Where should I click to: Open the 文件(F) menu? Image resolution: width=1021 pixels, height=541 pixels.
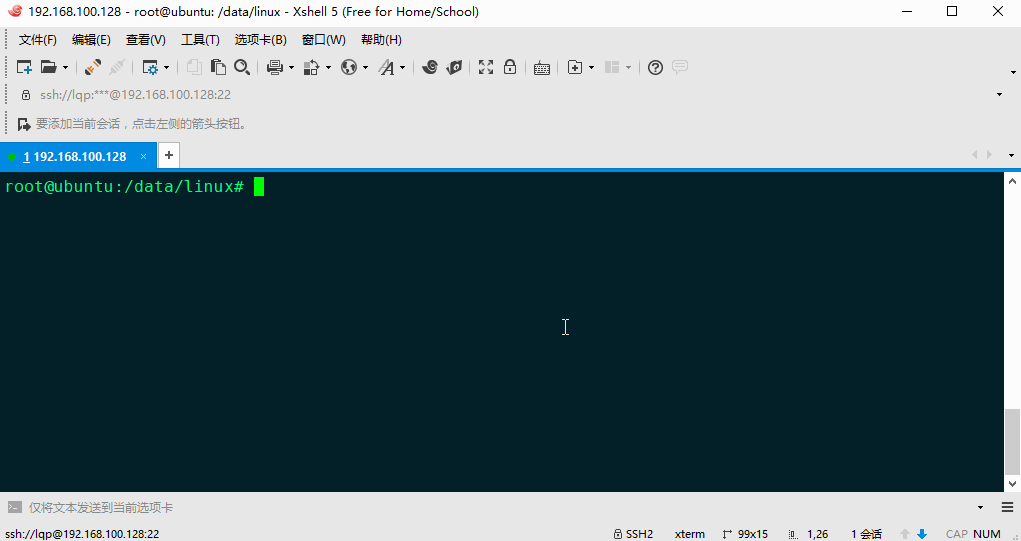pyautogui.click(x=38, y=40)
